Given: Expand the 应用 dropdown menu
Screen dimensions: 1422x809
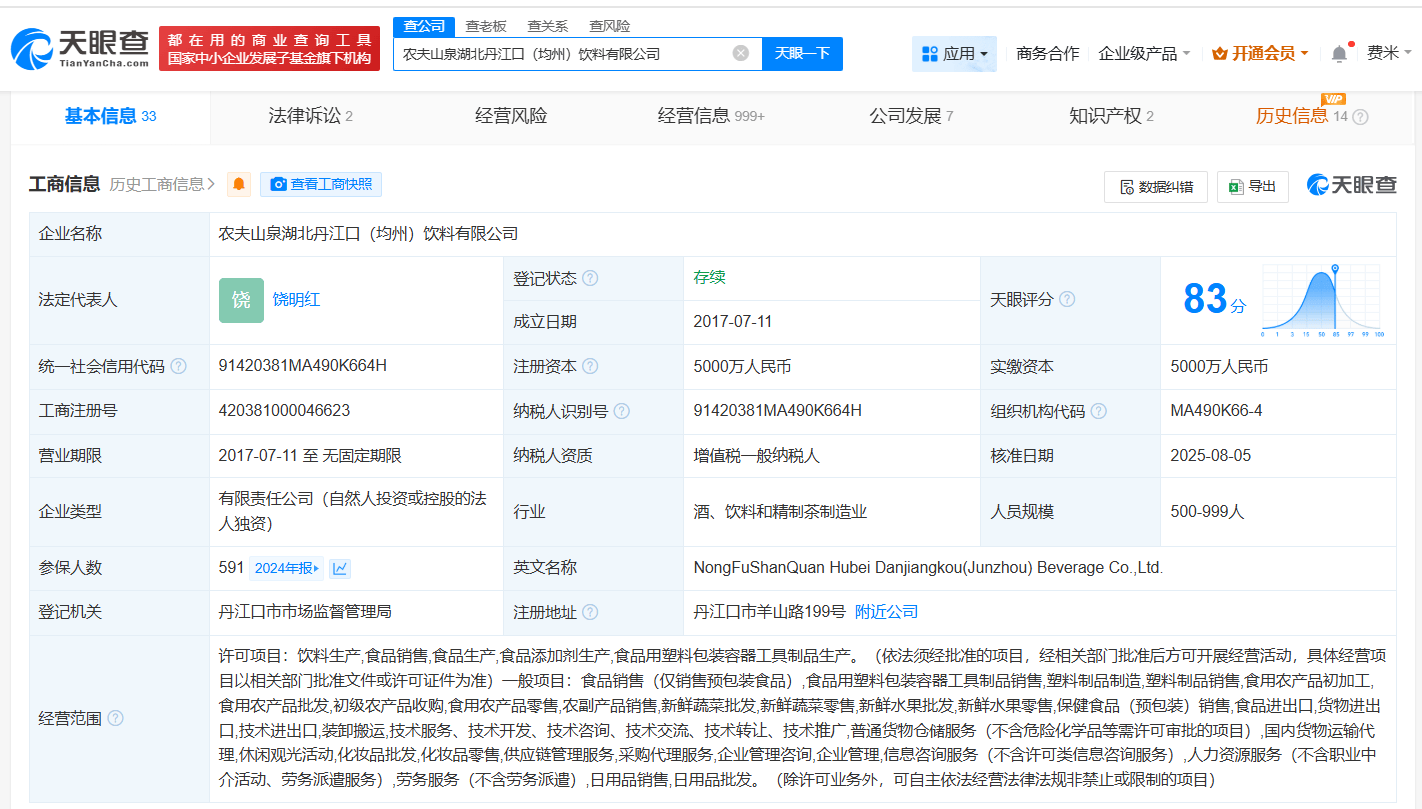Looking at the screenshot, I should pos(954,54).
